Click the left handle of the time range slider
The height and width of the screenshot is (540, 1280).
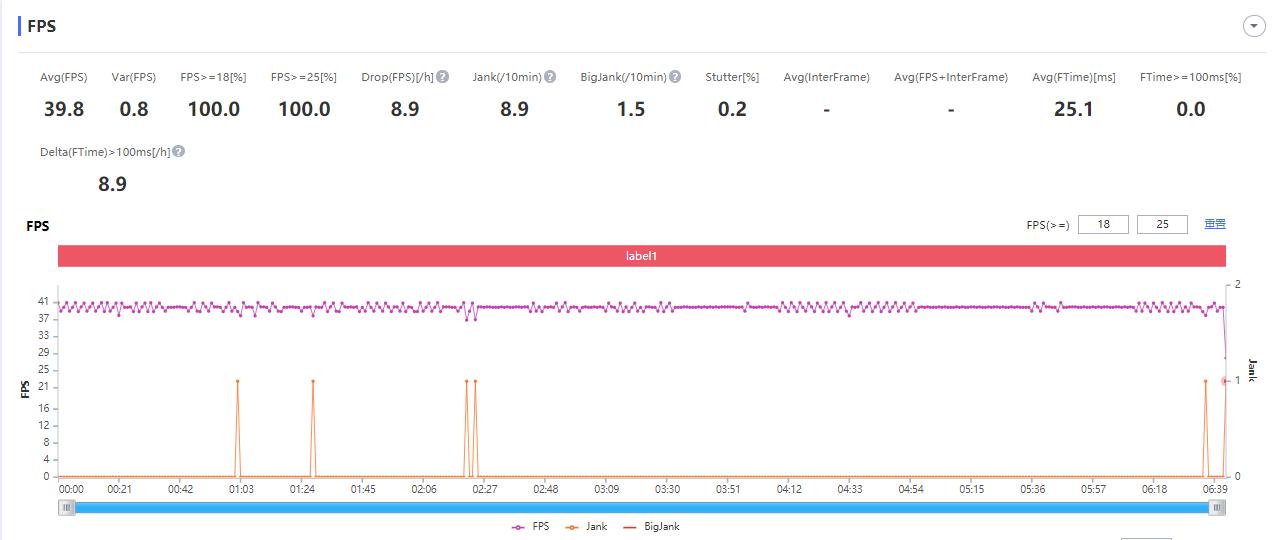pyautogui.click(x=67, y=508)
